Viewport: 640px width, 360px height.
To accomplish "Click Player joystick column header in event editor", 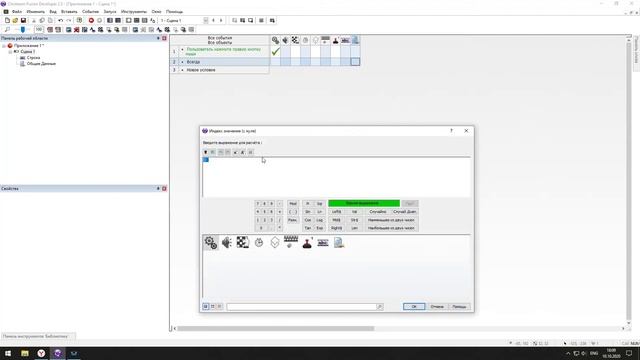I will pyautogui.click(x=336, y=40).
